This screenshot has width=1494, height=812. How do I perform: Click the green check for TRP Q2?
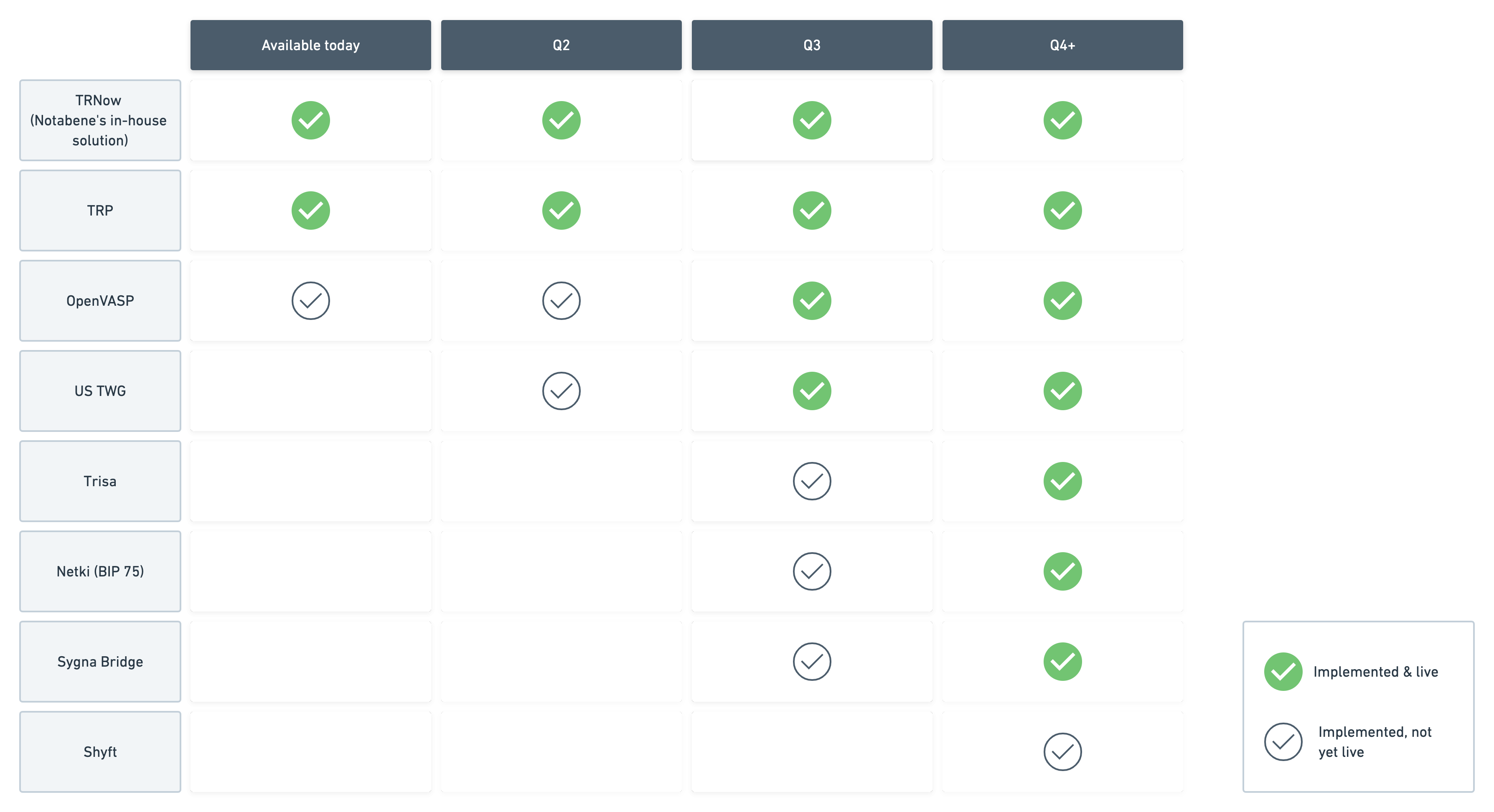tap(561, 211)
